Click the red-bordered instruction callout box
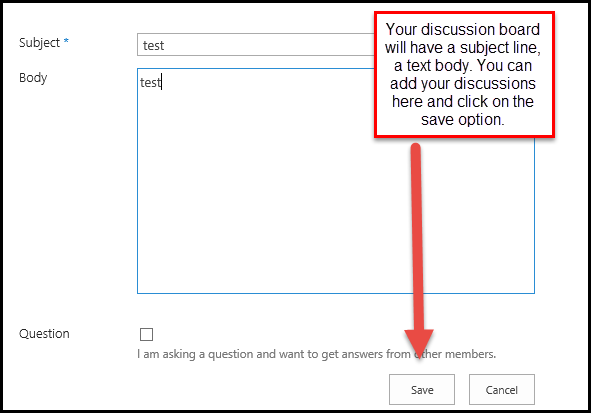 (464, 75)
